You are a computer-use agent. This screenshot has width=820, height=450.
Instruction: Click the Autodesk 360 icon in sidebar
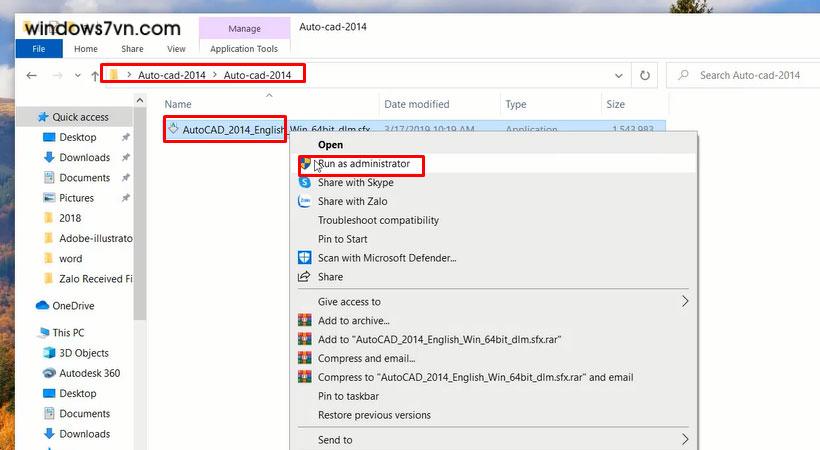click(50, 373)
